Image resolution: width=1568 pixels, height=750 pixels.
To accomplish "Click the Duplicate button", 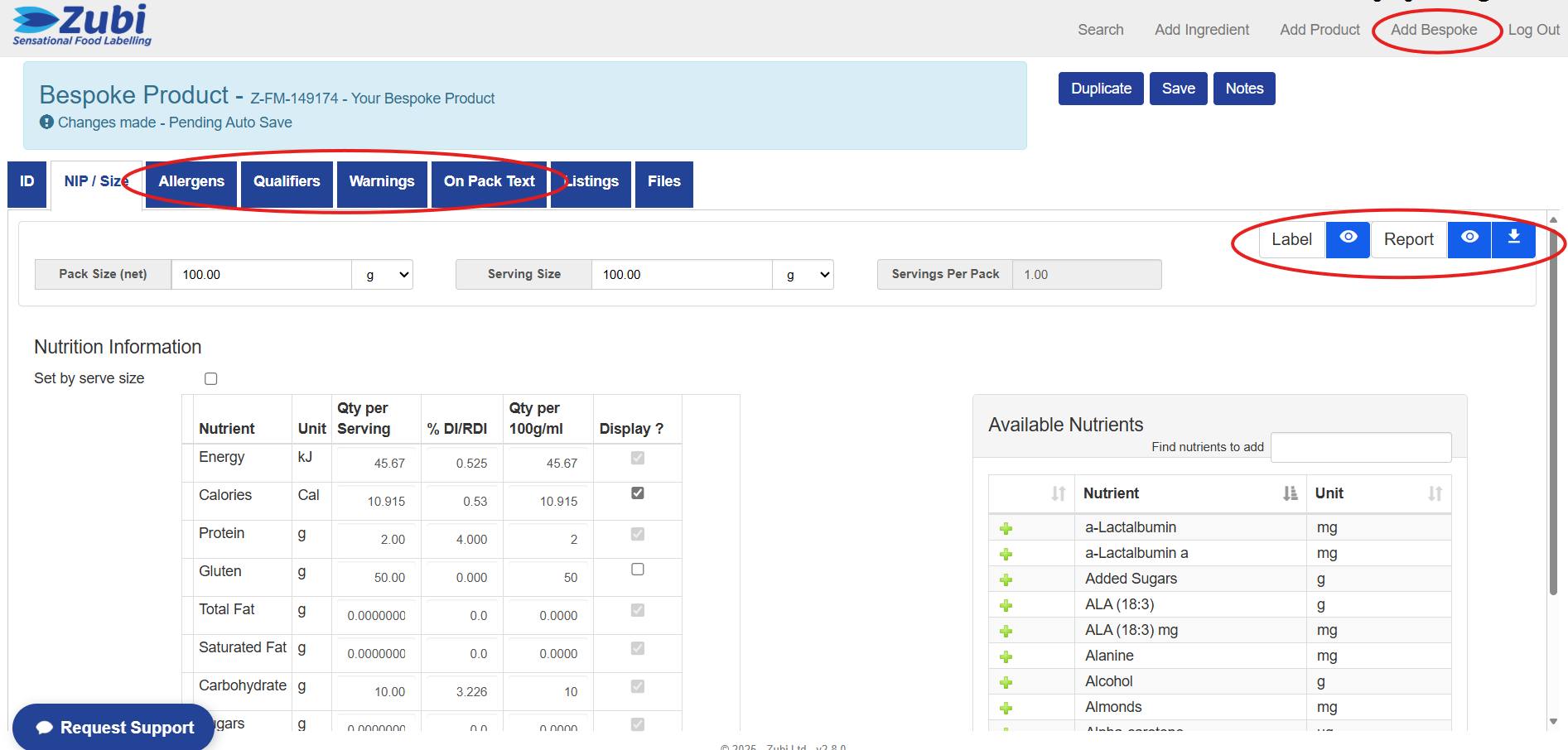I will pos(1101,89).
